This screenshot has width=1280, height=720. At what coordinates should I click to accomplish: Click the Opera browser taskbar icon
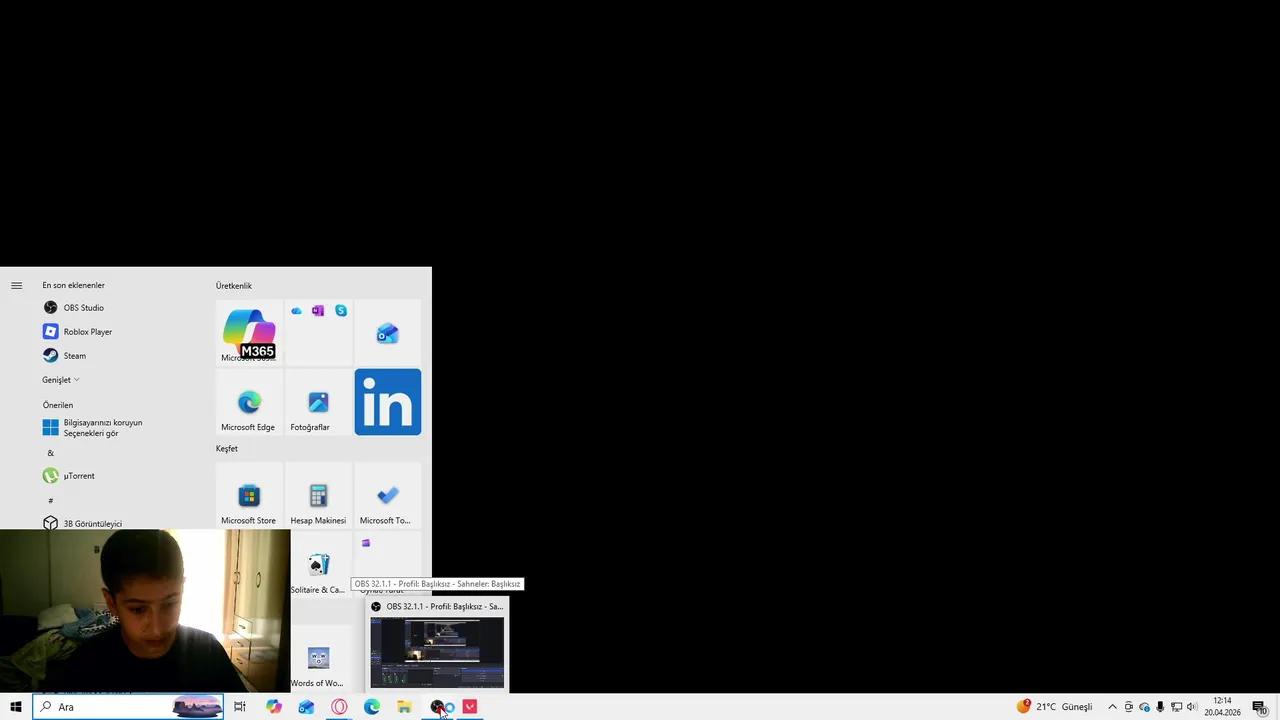339,707
